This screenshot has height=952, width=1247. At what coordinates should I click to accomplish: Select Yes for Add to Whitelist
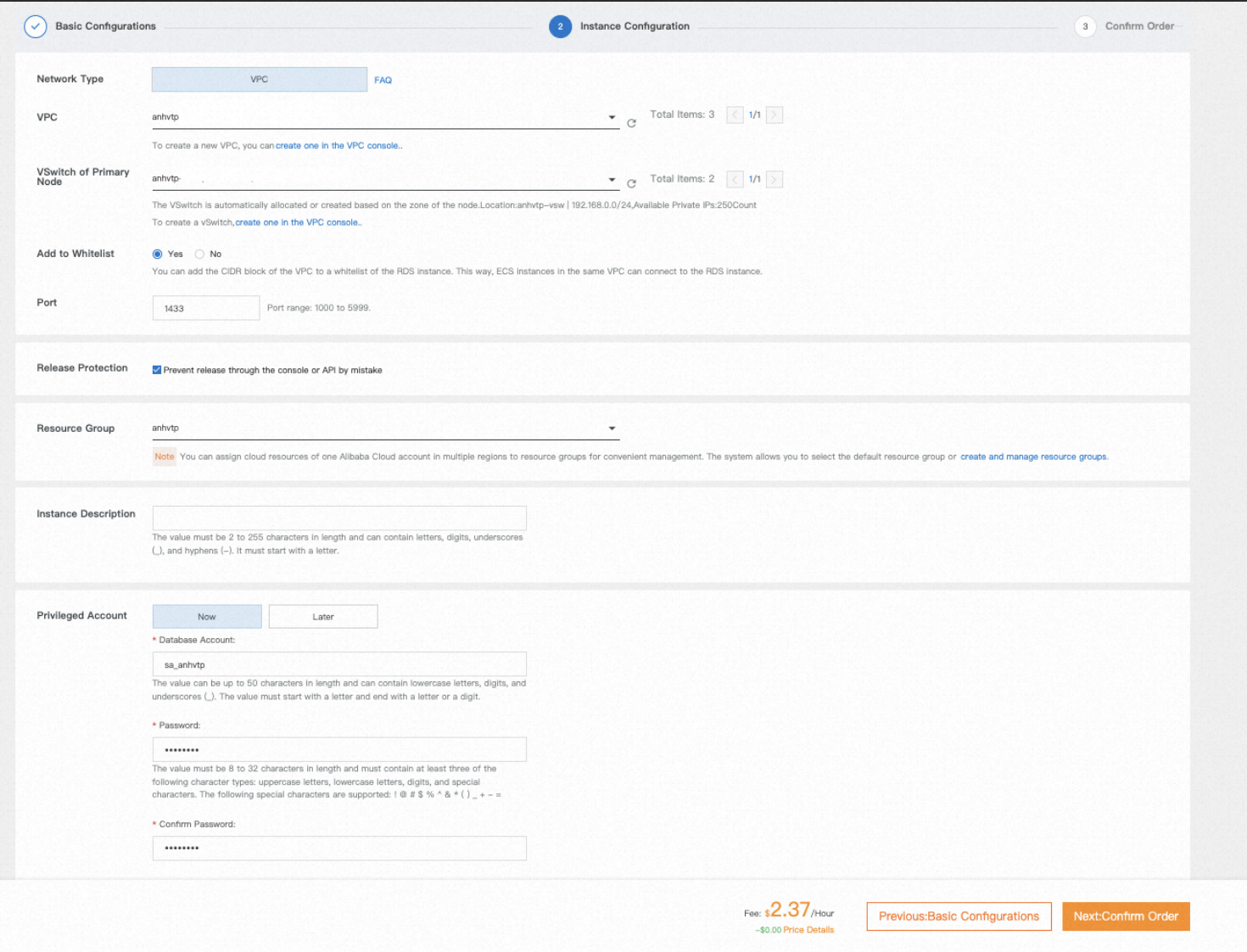click(157, 254)
